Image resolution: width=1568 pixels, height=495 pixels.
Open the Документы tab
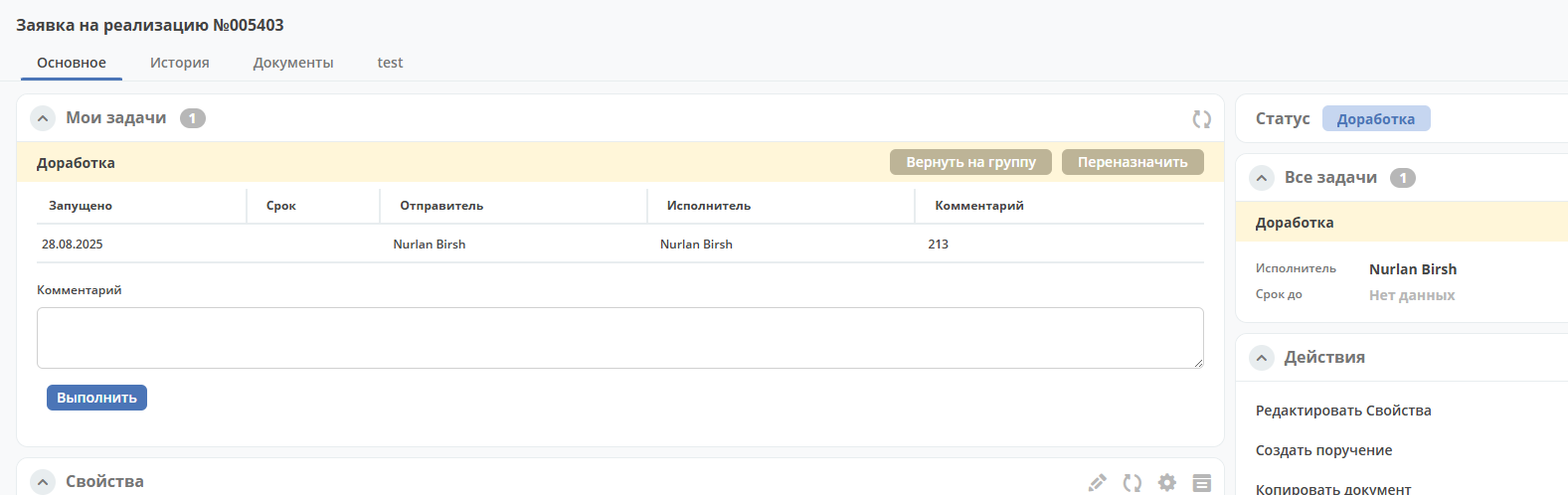293,63
